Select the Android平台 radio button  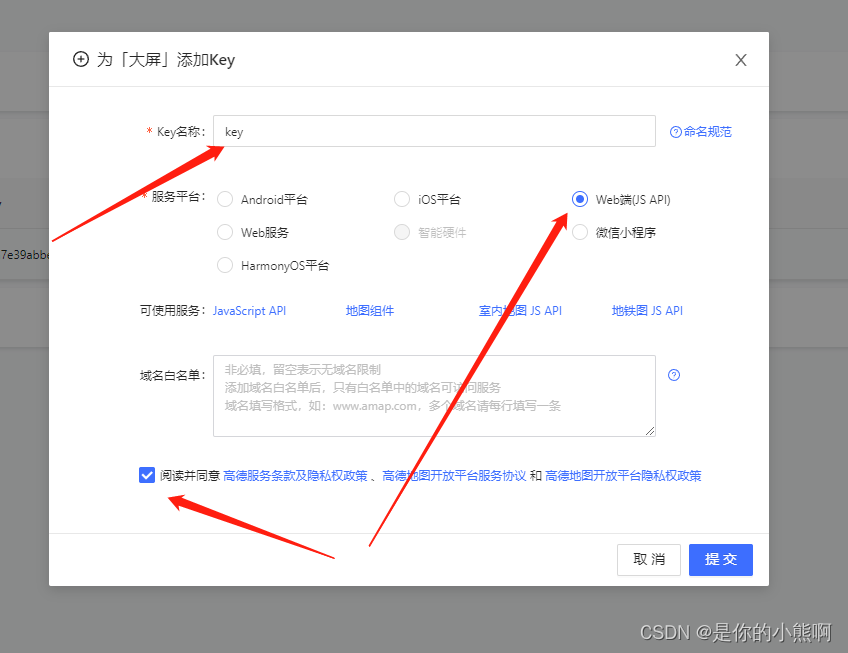coord(225,199)
